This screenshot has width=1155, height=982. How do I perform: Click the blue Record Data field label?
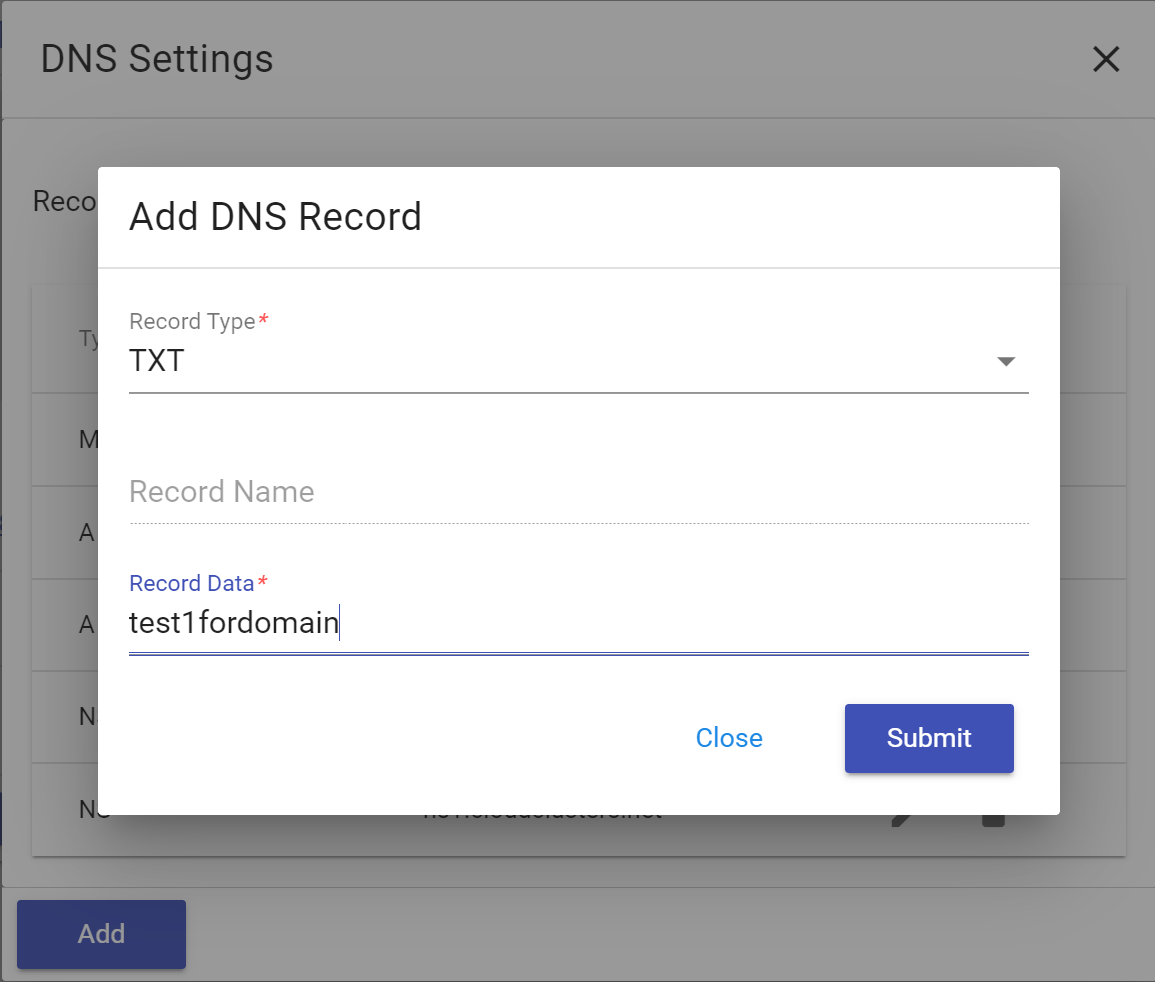click(192, 583)
